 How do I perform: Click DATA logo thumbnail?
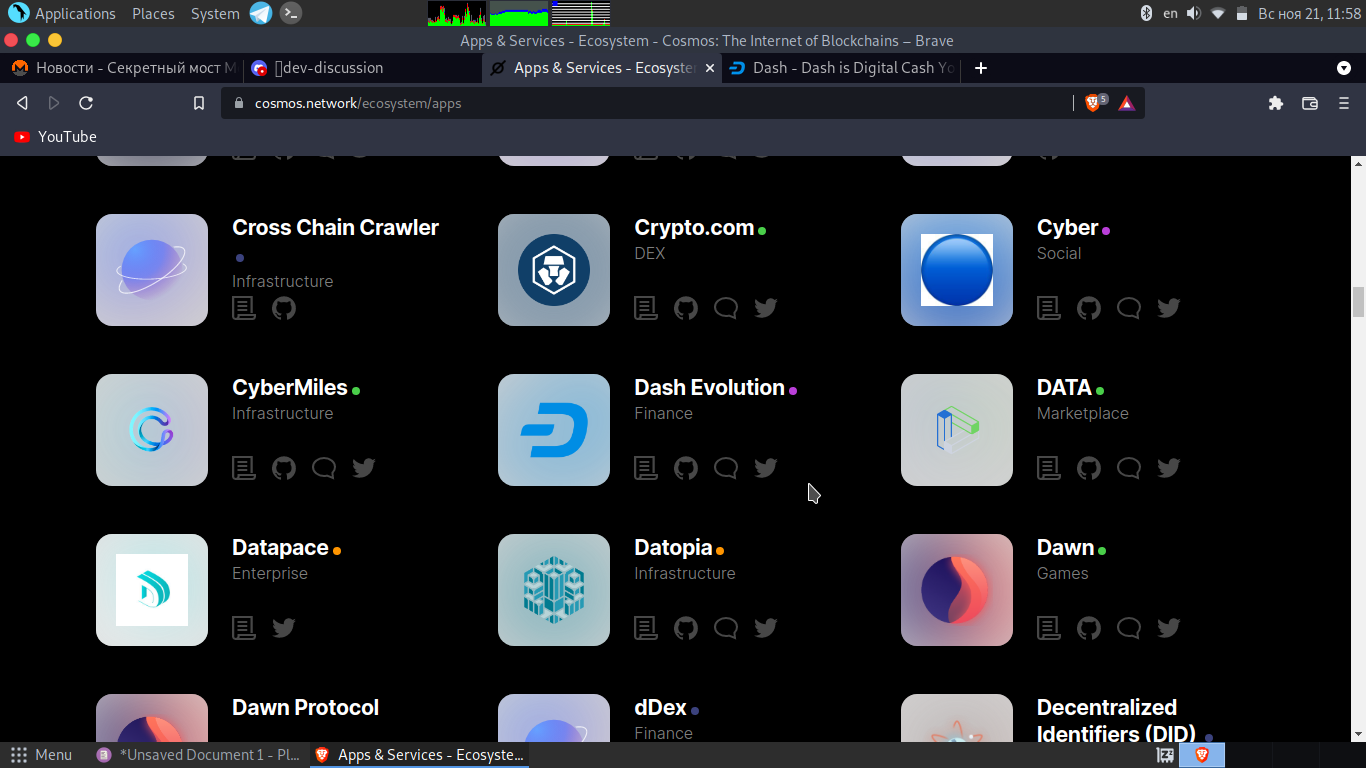pyautogui.click(x=957, y=430)
